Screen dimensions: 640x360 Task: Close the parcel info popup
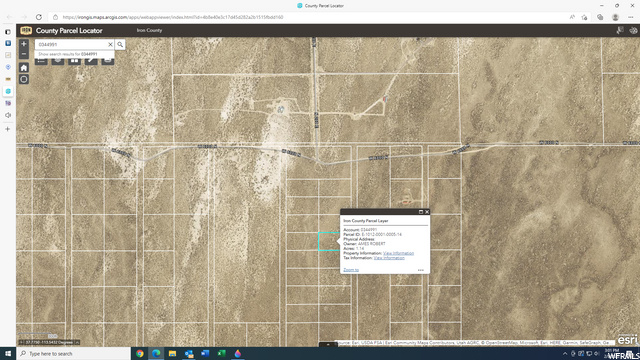click(427, 212)
